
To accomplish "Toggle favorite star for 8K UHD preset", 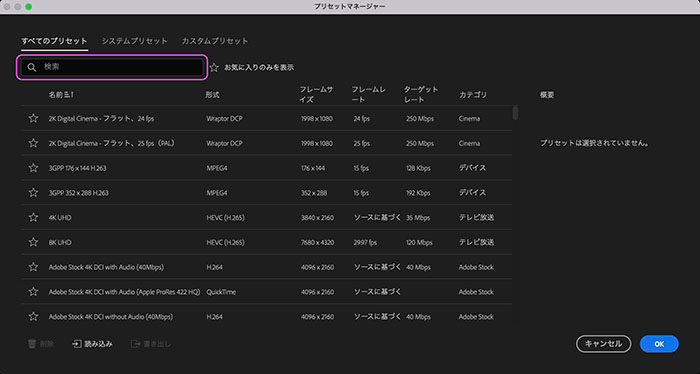I will [x=33, y=242].
